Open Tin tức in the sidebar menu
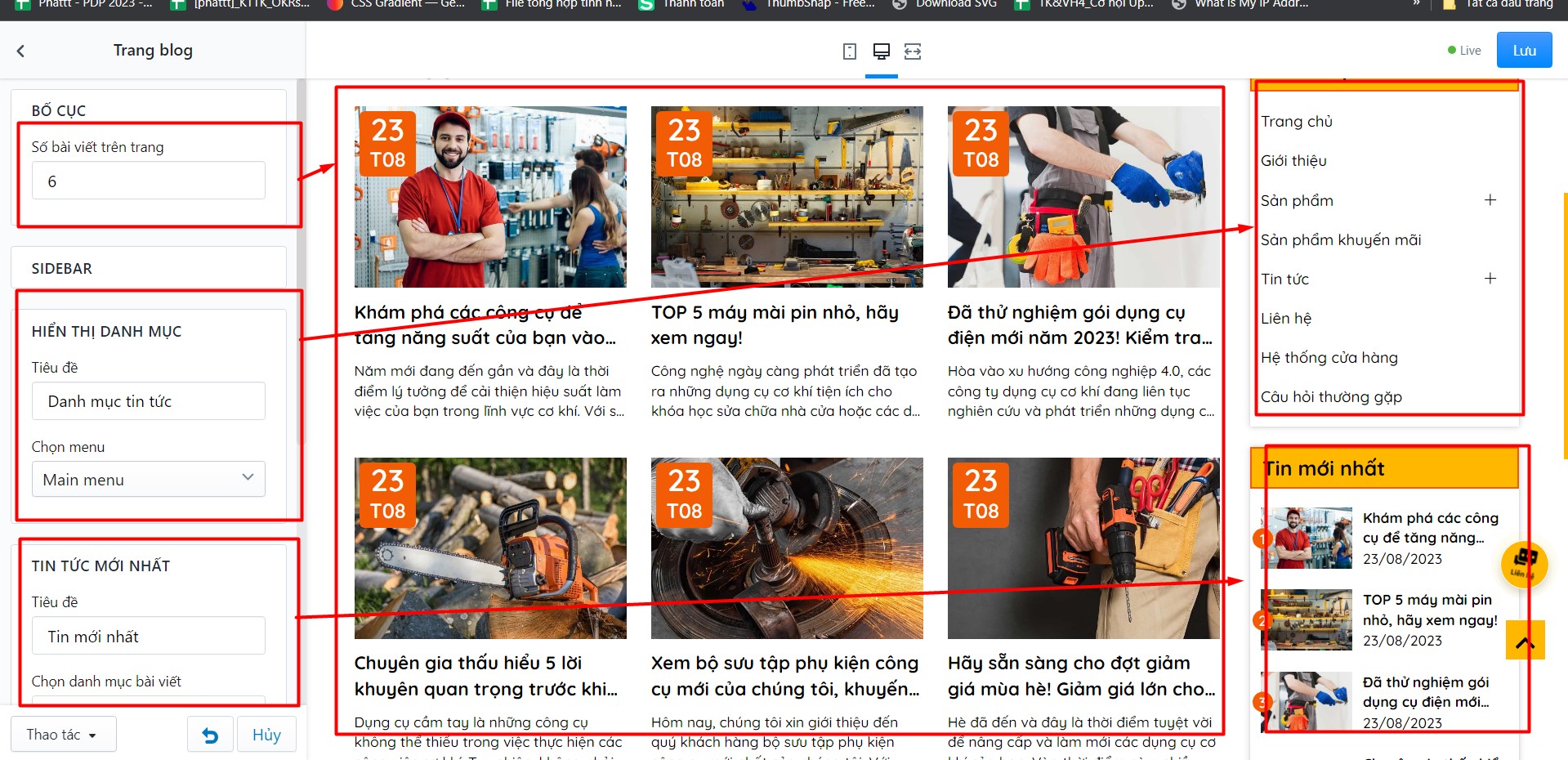Screen dimensions: 1568x760 [x=1284, y=279]
